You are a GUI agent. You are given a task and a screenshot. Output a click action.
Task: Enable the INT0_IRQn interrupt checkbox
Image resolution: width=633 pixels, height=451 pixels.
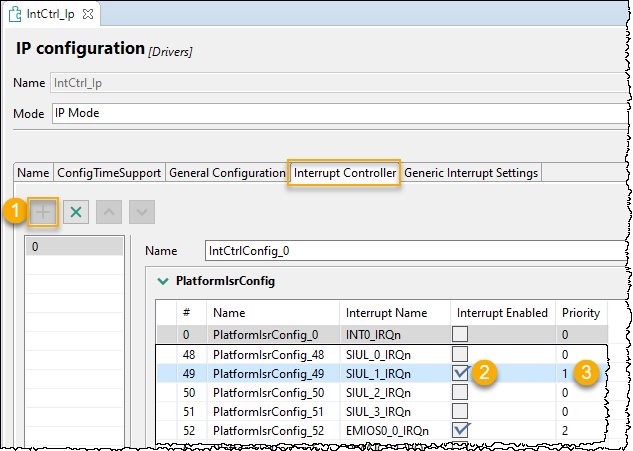coord(460,335)
